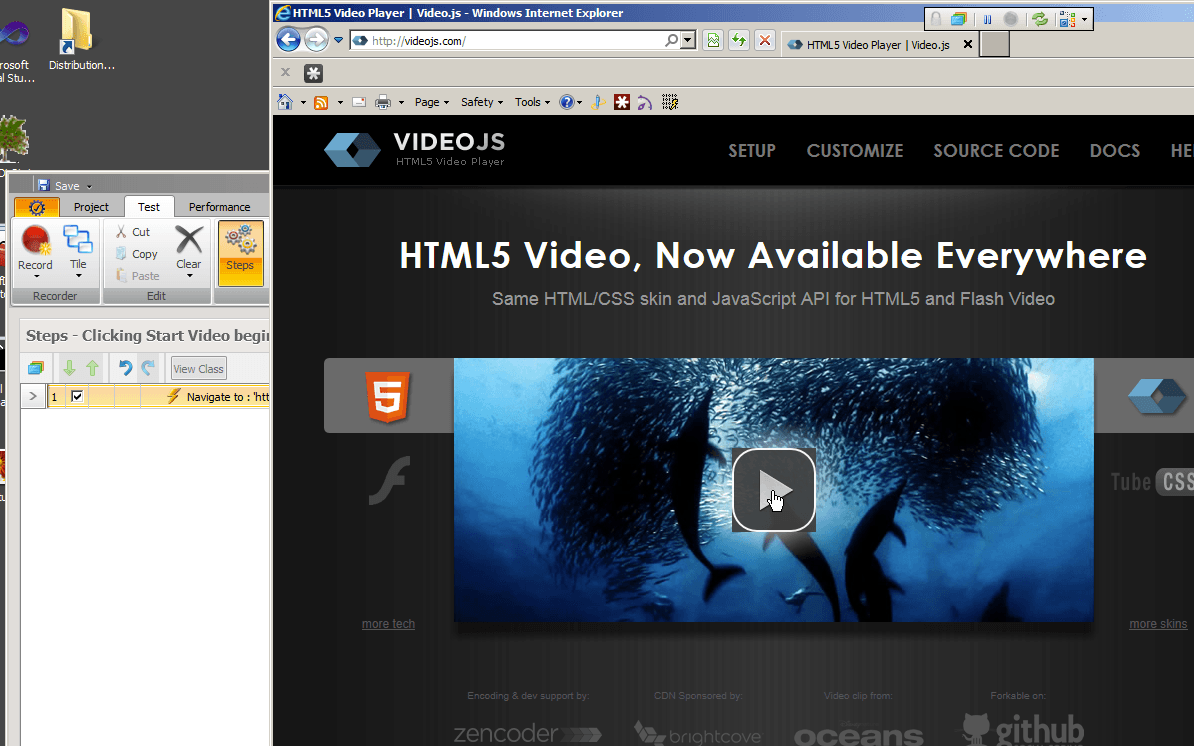Click the blue Undo arrow
1194x746 pixels.
coord(125,368)
